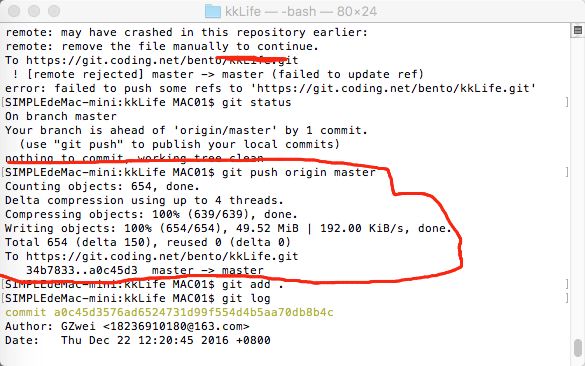Click the 'Counting objects: 654, done.' line
Image resolution: width=585 pixels, height=366 pixels.
pyautogui.click(x=103, y=186)
